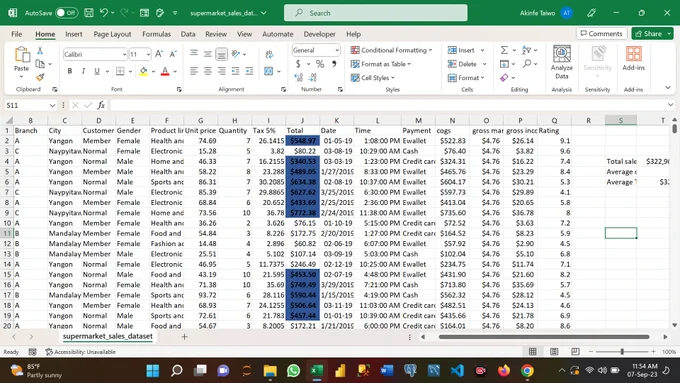
Task: Click the Cut scissors icon
Action: coord(40,50)
